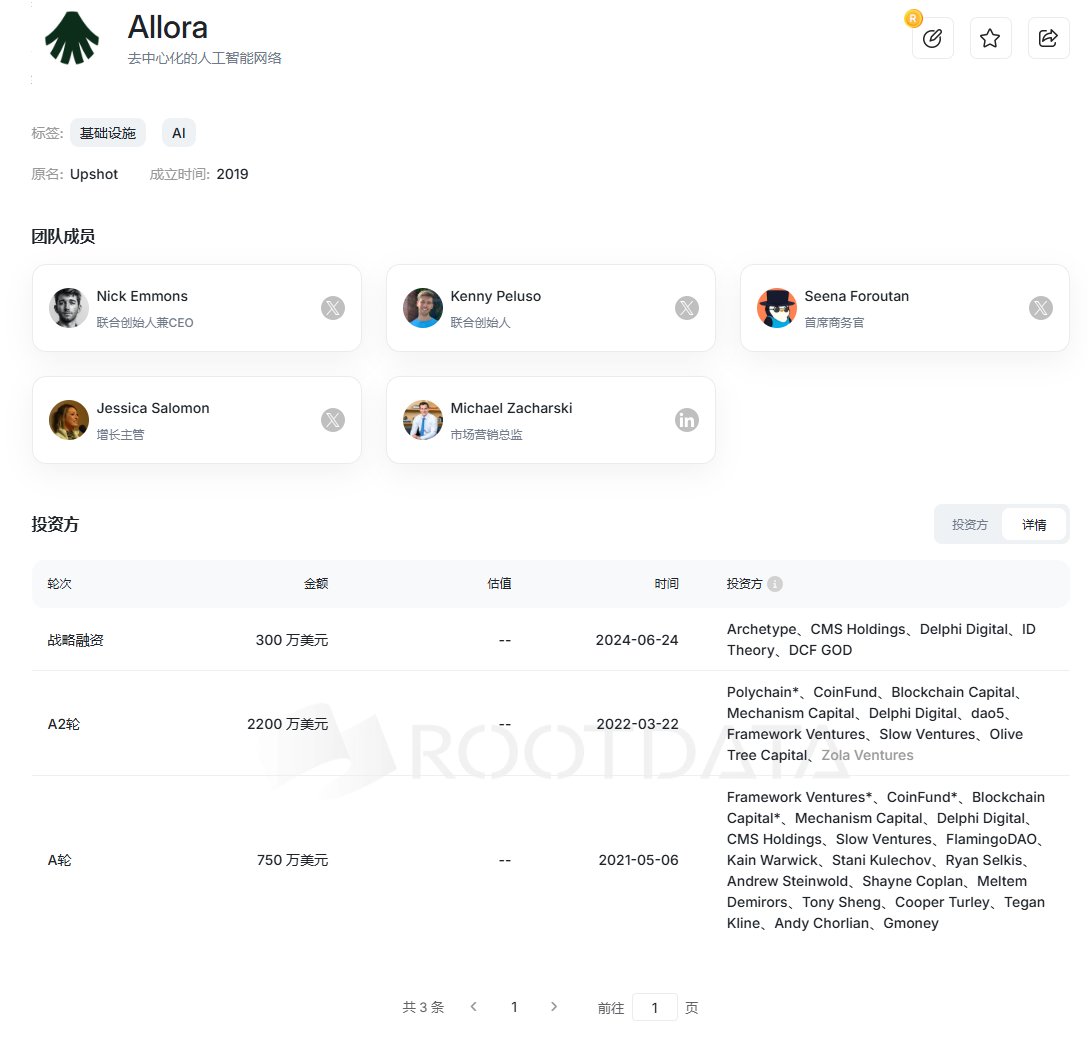The image size is (1088, 1050).
Task: Click the page number input field
Action: (x=654, y=1007)
